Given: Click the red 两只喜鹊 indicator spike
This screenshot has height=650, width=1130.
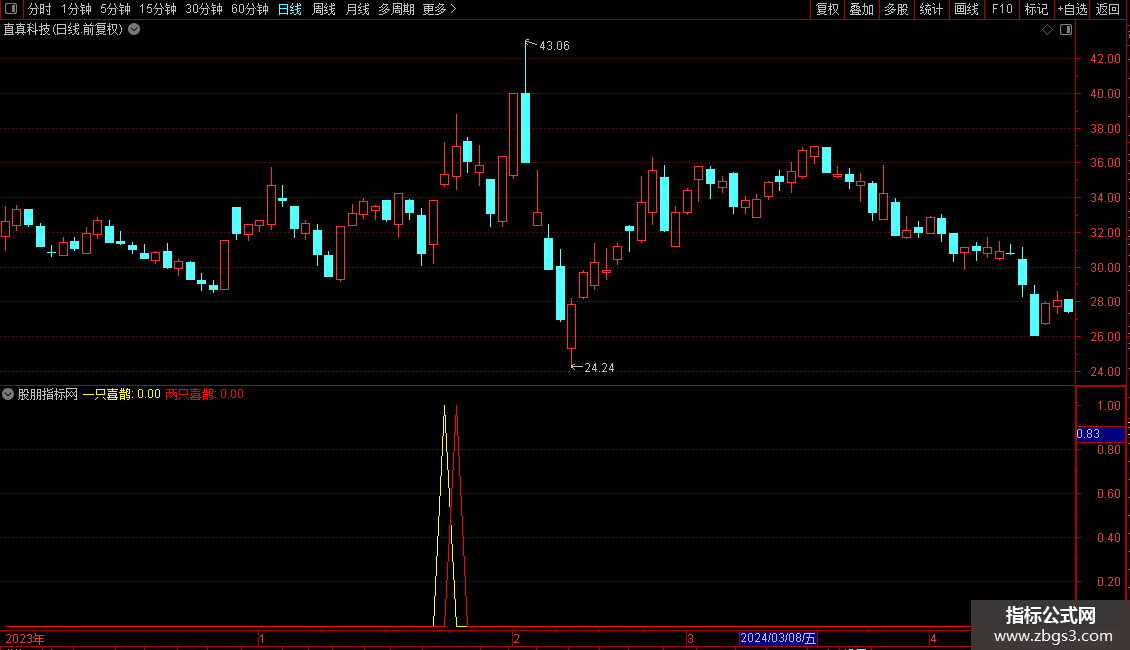Looking at the screenshot, I should [x=456, y=515].
